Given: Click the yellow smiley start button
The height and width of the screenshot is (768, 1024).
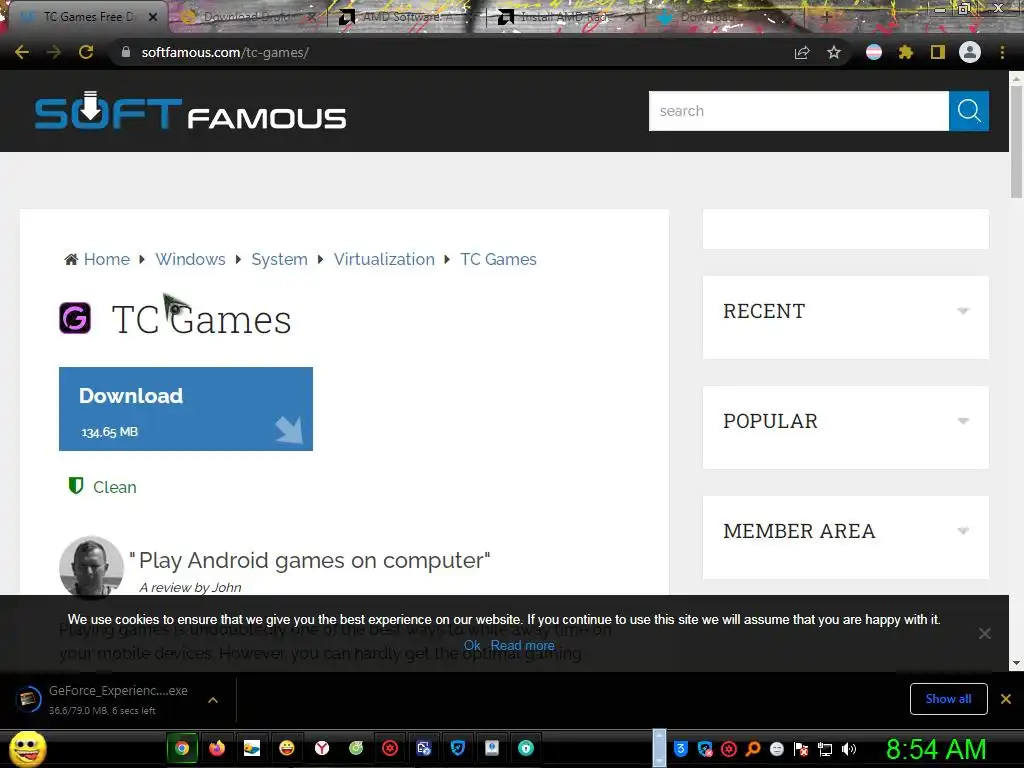Looking at the screenshot, I should click(x=27, y=748).
